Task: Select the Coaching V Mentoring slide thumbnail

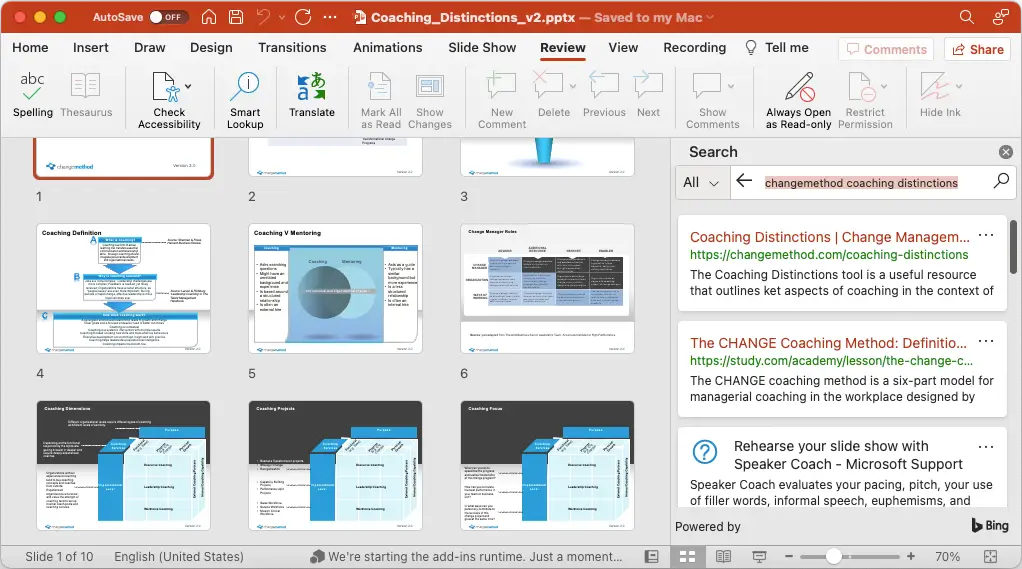Action: [335, 289]
